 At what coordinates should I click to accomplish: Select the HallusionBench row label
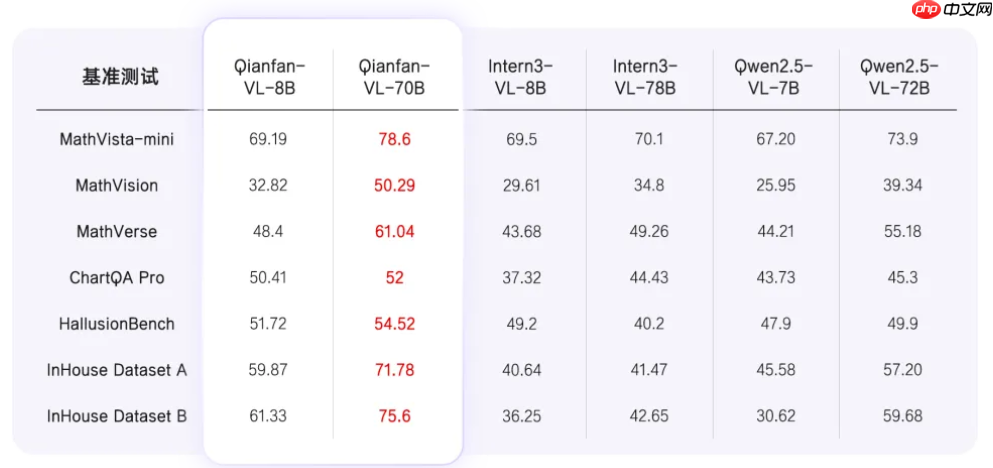[x=117, y=323]
